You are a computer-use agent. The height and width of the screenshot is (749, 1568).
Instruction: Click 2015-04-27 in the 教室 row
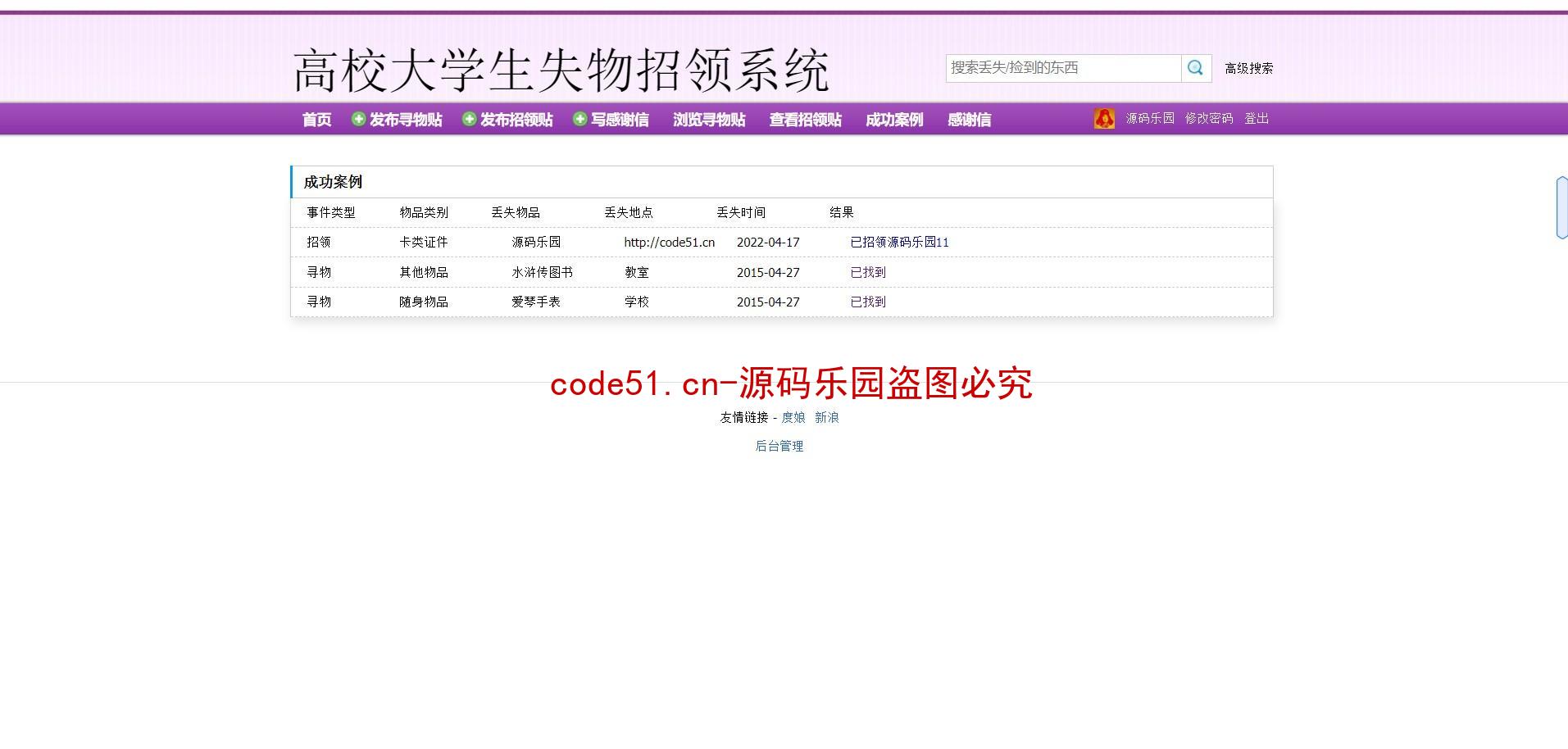[x=768, y=272]
